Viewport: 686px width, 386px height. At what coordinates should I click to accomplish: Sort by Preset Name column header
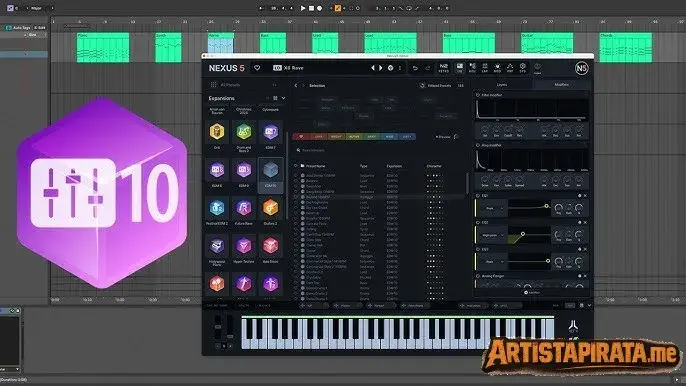(x=315, y=166)
